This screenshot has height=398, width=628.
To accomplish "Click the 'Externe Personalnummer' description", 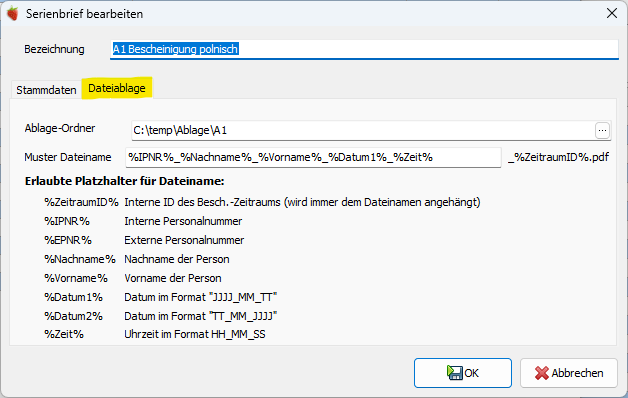I will click(184, 240).
